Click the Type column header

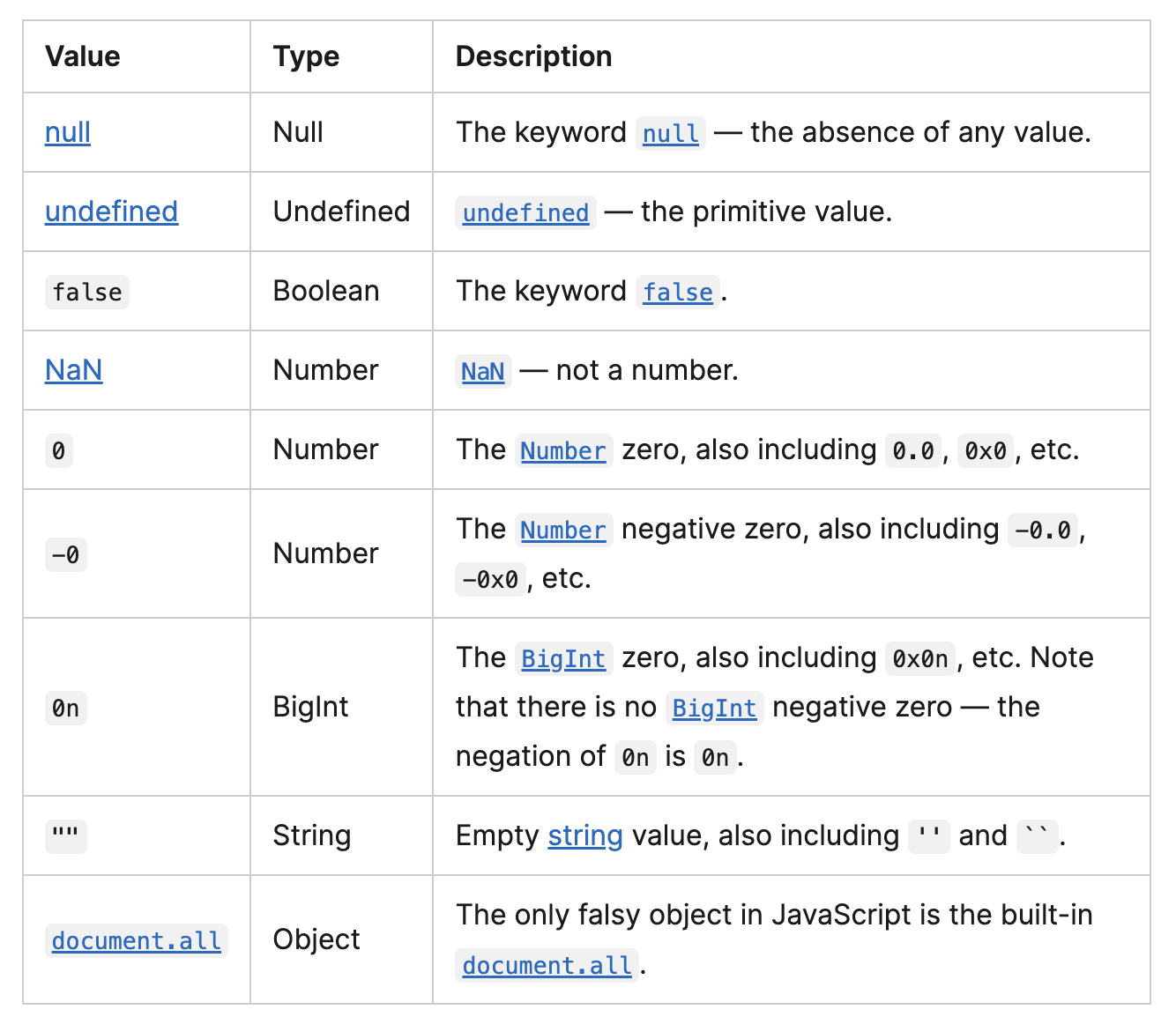[306, 56]
